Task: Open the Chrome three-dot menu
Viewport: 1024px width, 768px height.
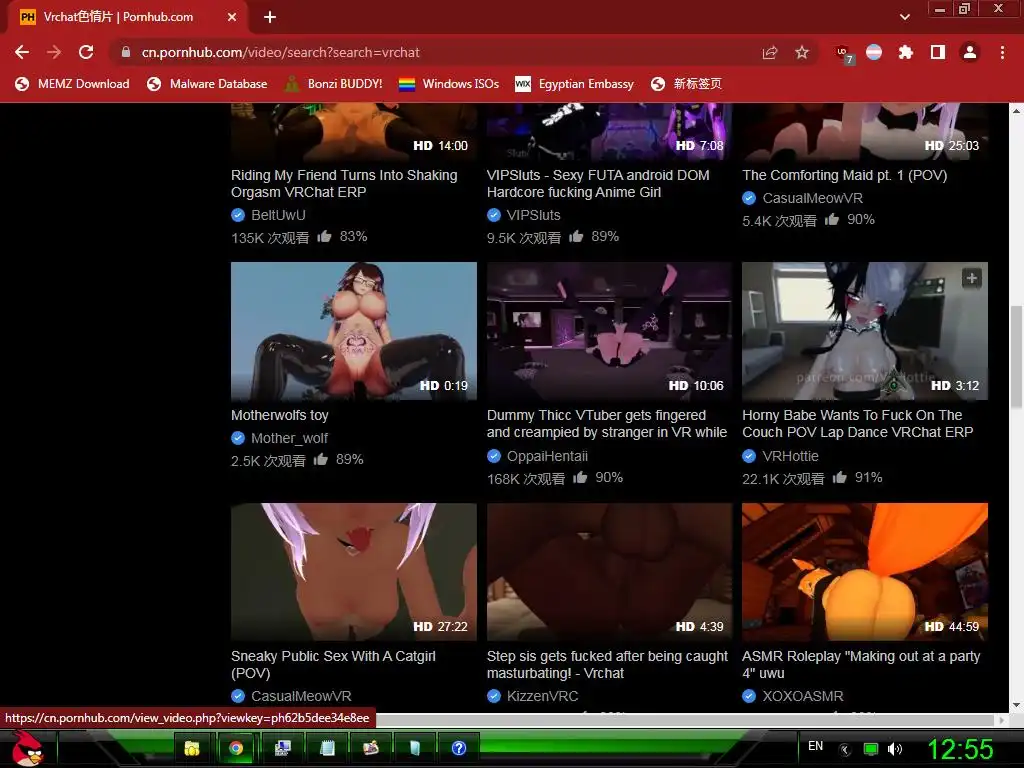Action: click(x=1002, y=52)
